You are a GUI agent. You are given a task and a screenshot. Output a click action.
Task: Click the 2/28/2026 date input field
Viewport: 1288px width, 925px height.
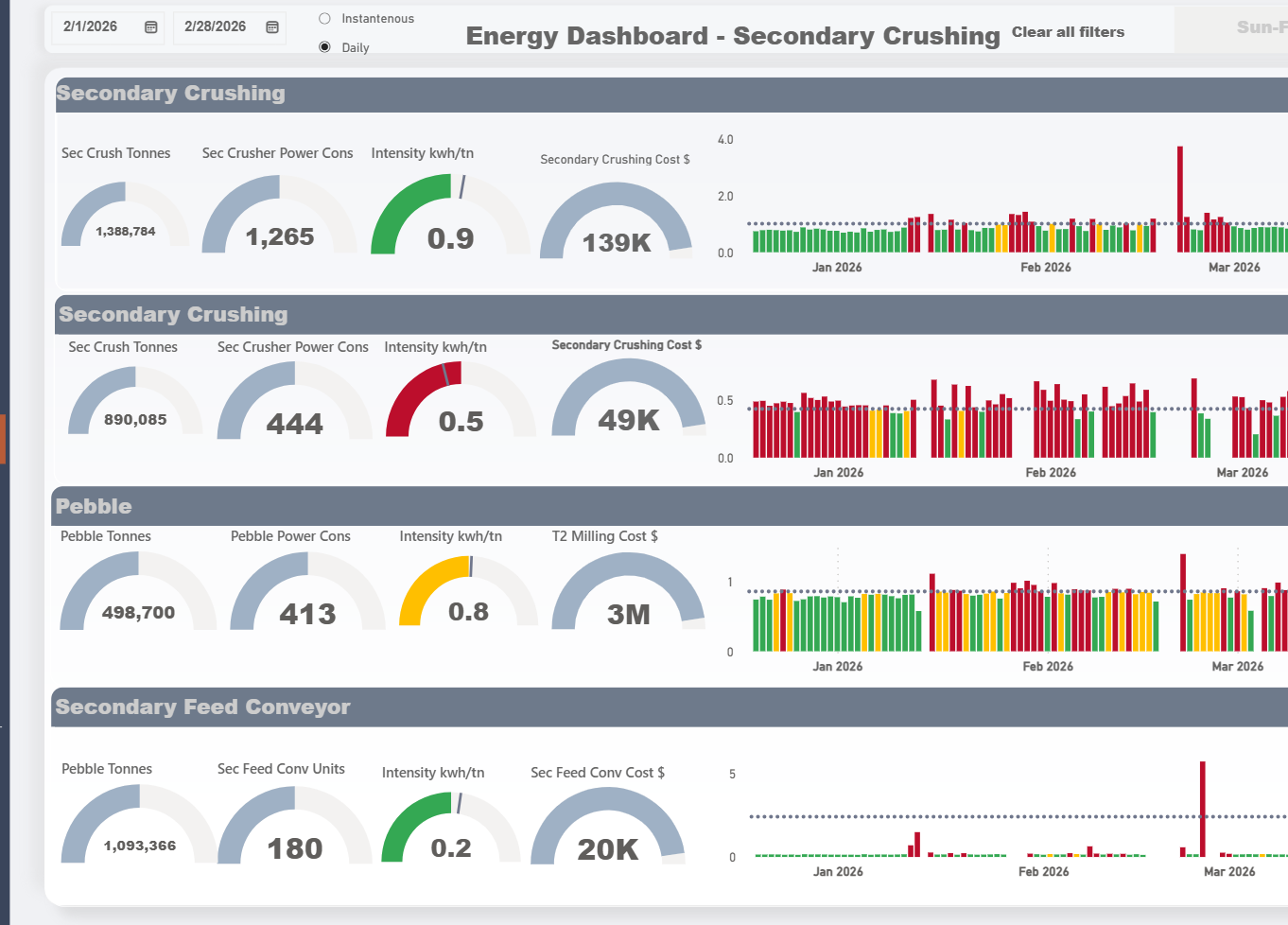point(213,27)
